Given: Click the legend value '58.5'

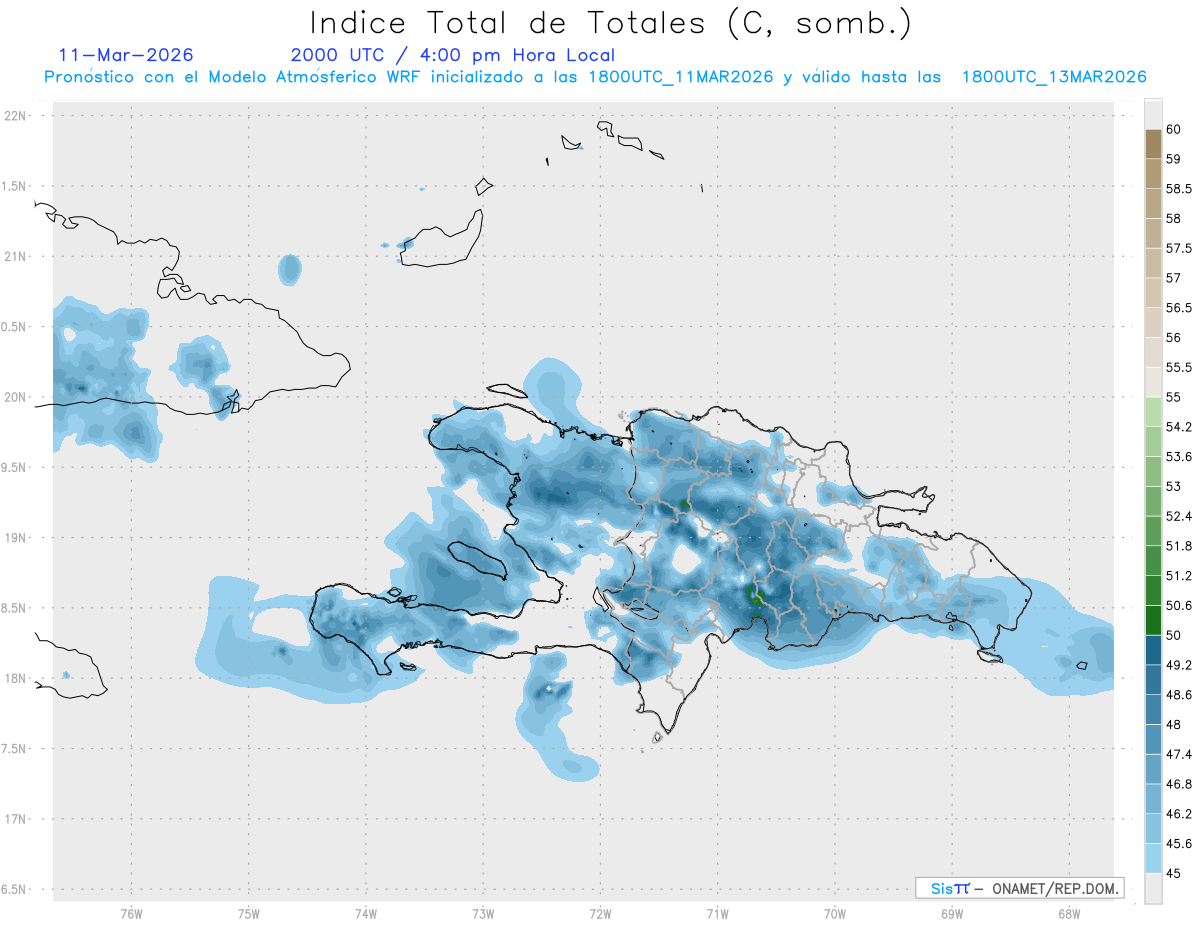Looking at the screenshot, I should [x=1178, y=189].
